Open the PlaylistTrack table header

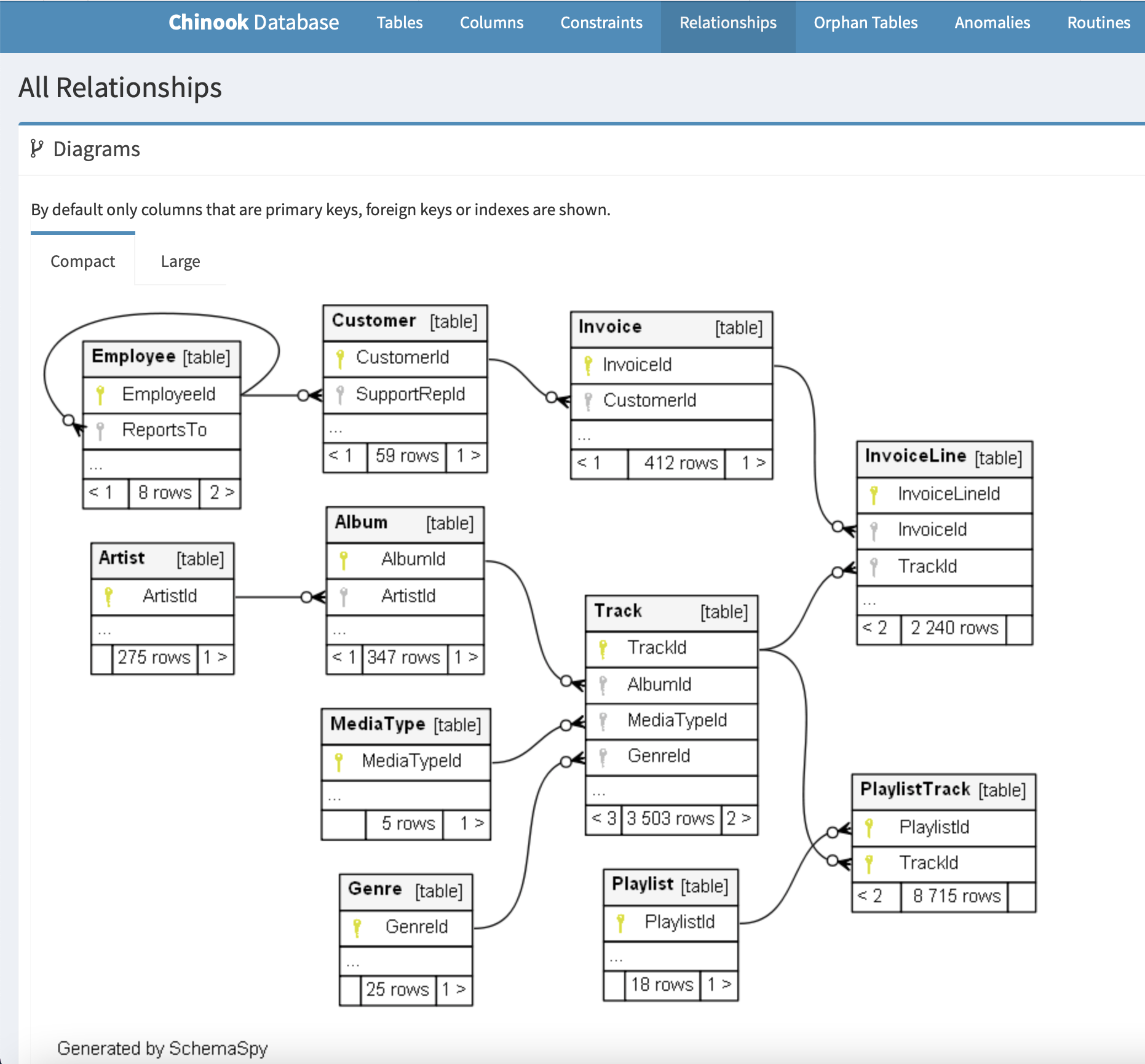944,792
